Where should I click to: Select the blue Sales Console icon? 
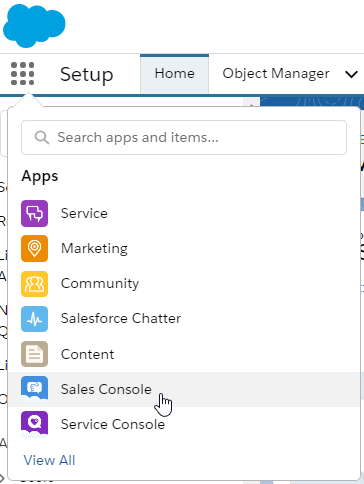pyautogui.click(x=34, y=389)
